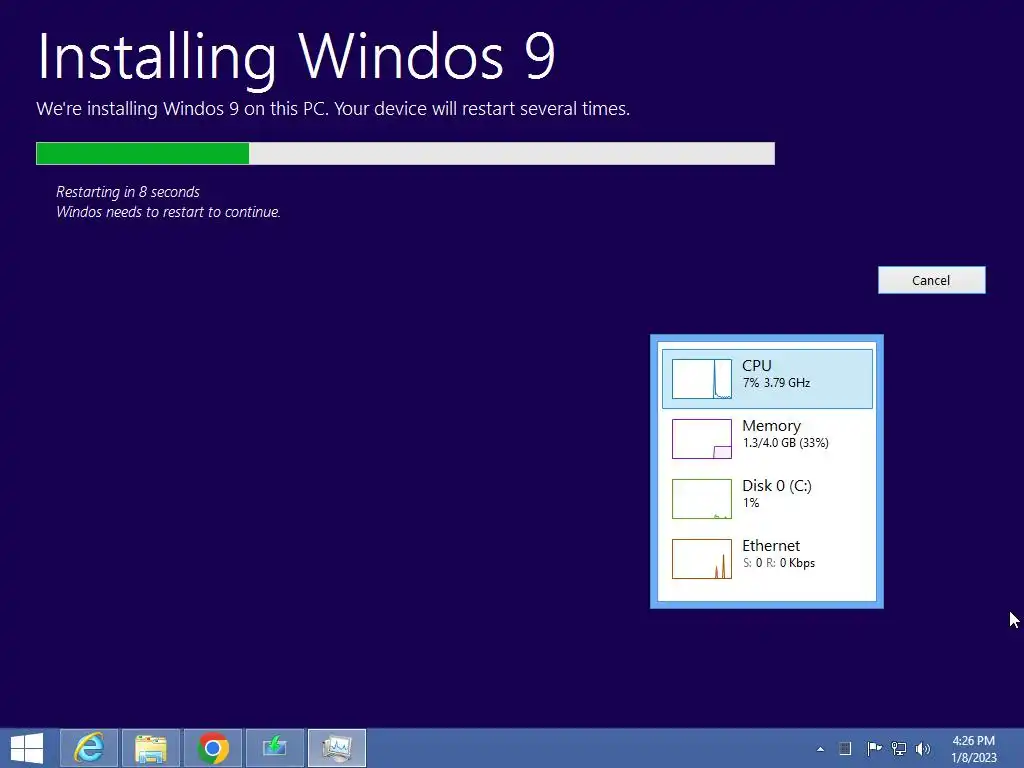Click 'Restarting in 8 seconds' text
The width and height of the screenshot is (1024, 768).
pyautogui.click(x=128, y=192)
